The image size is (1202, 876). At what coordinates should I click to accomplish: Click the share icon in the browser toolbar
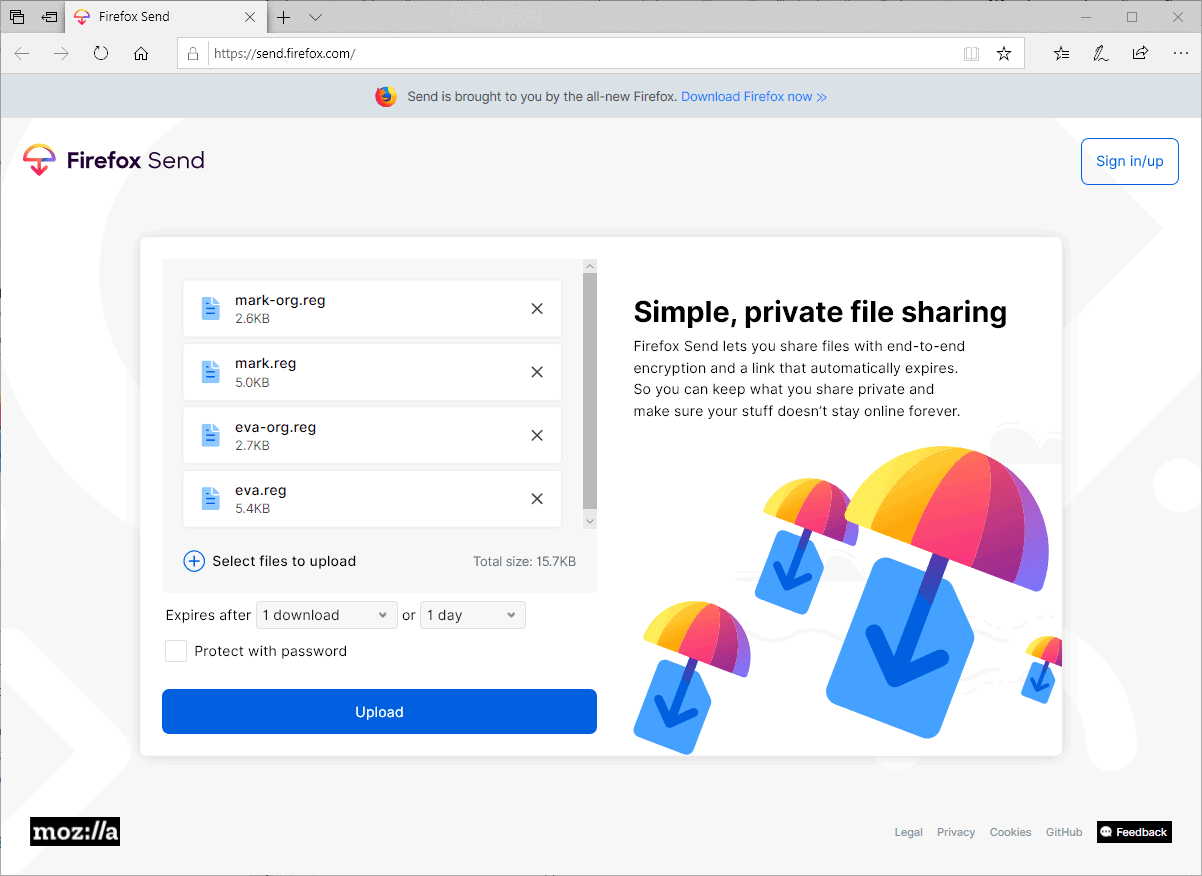tap(1140, 53)
